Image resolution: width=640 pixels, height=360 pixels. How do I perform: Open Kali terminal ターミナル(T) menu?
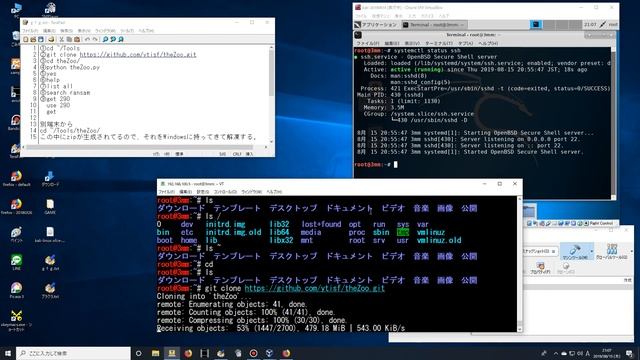439,43
